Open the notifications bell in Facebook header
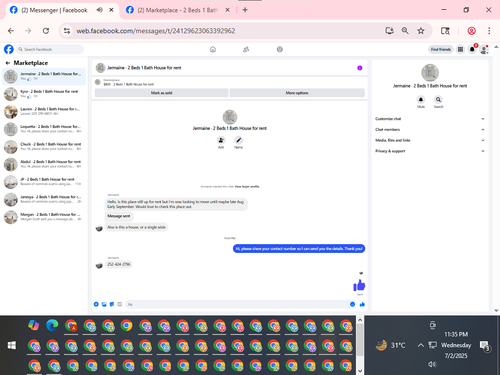 [472, 49]
